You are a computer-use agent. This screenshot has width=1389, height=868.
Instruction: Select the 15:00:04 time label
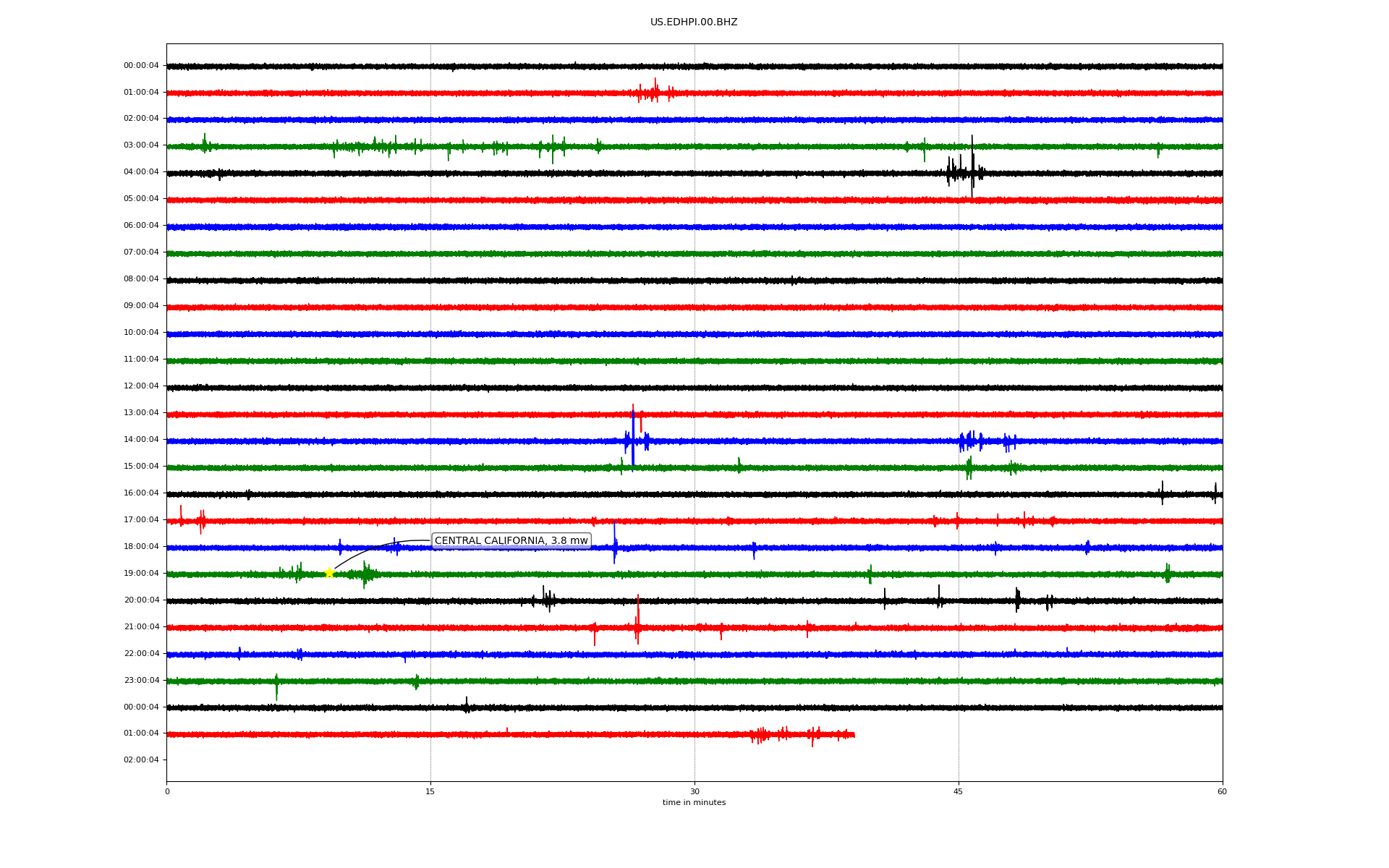click(141, 467)
